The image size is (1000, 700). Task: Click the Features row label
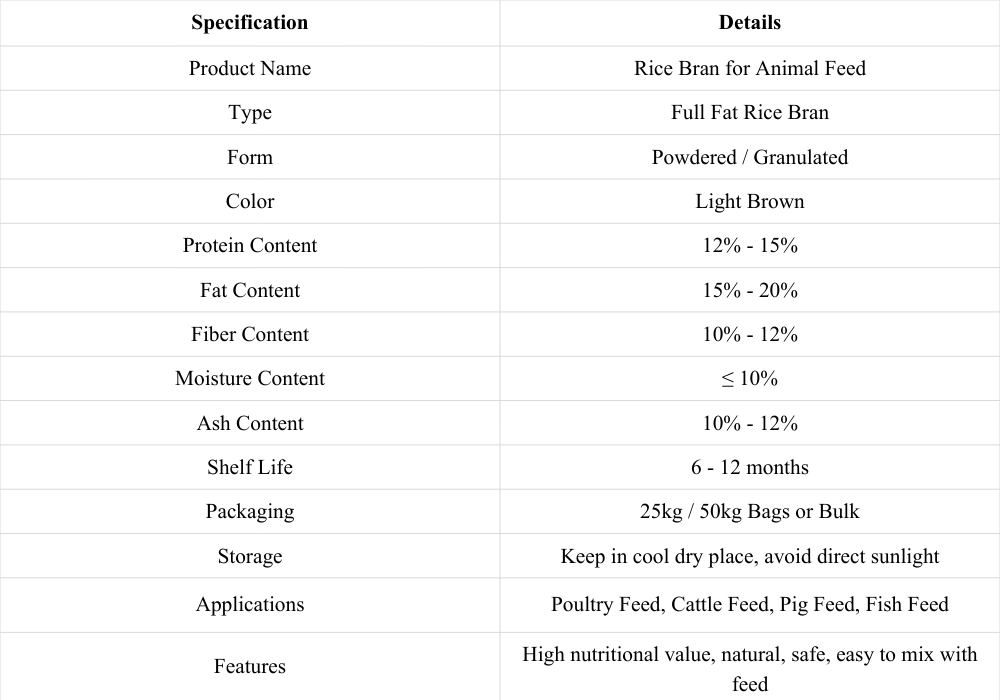[x=249, y=666]
